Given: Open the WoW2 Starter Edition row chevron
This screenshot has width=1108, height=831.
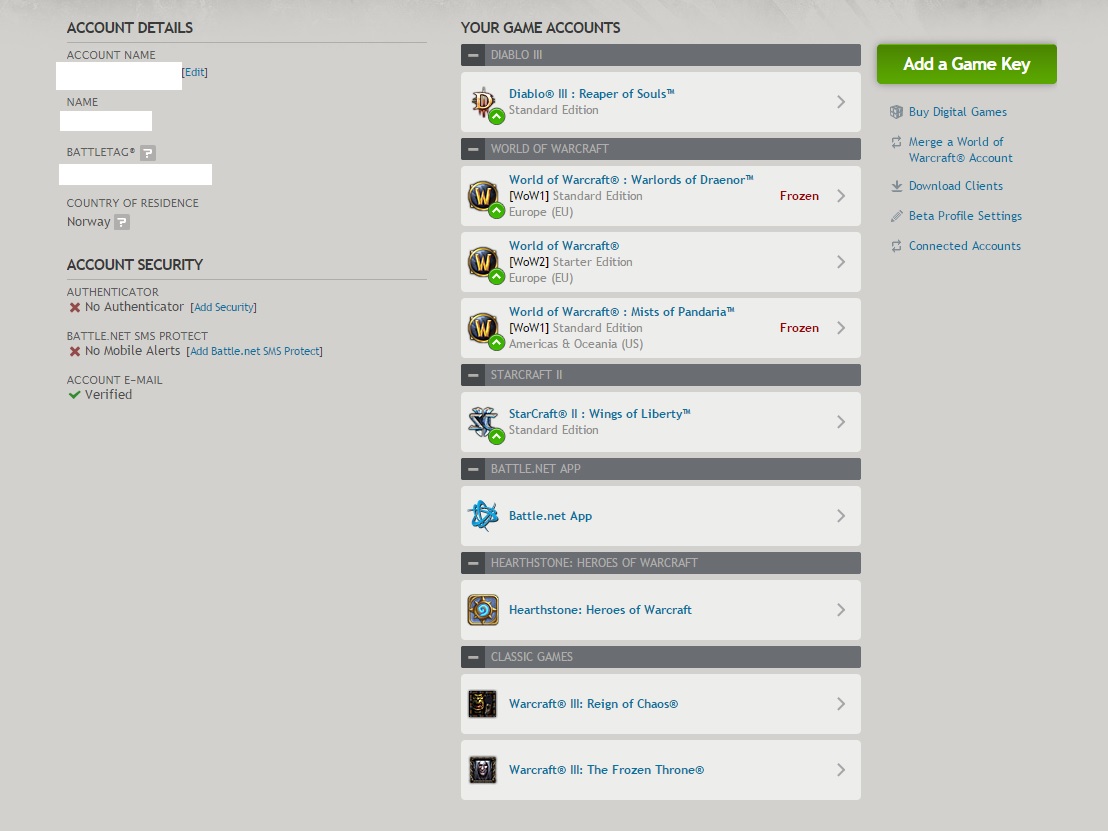Looking at the screenshot, I should [x=841, y=262].
